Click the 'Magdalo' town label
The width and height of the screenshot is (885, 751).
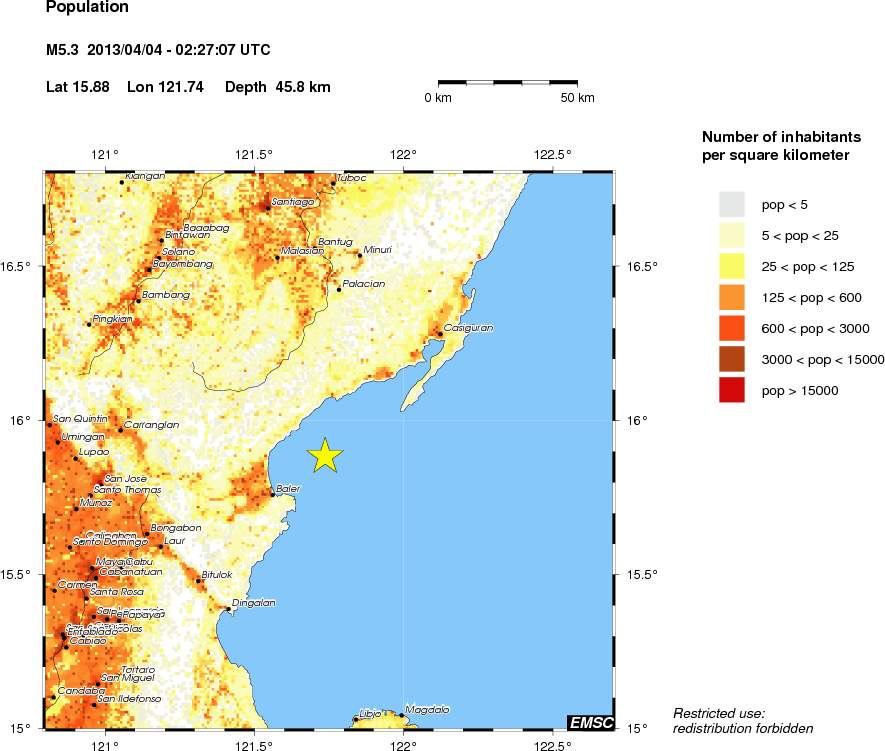(427, 709)
